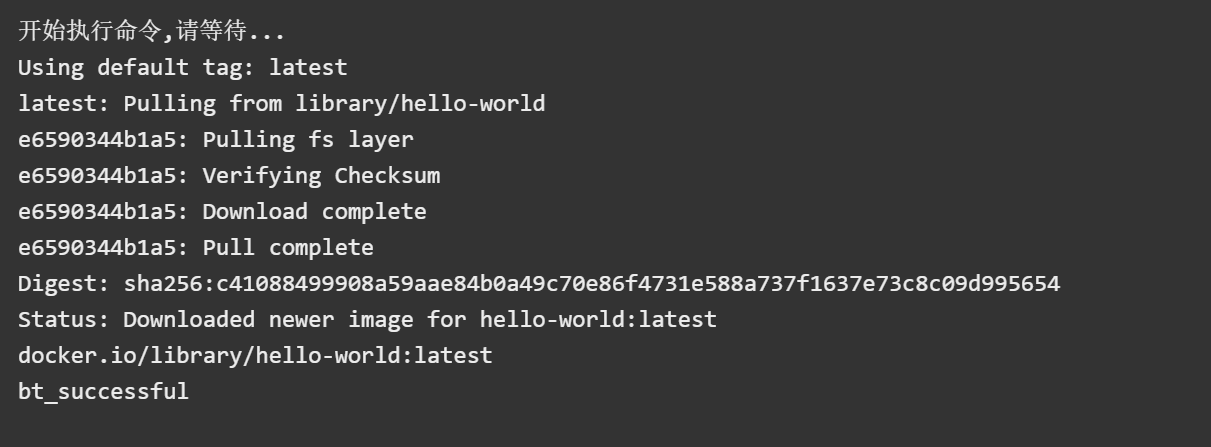
Task: Click the "Pull complete" text
Action: click(x=288, y=248)
